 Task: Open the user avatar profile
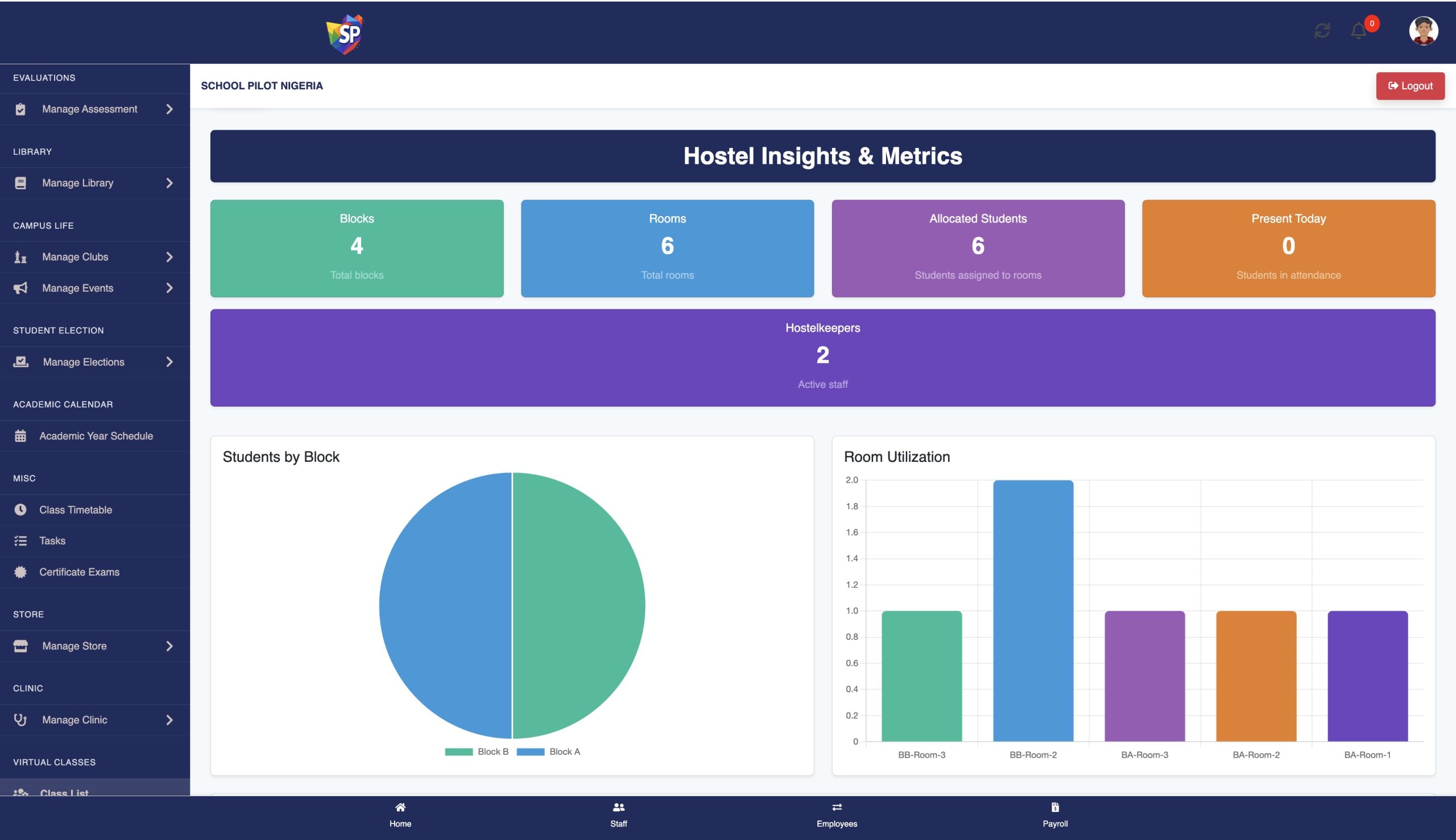coord(1422,31)
